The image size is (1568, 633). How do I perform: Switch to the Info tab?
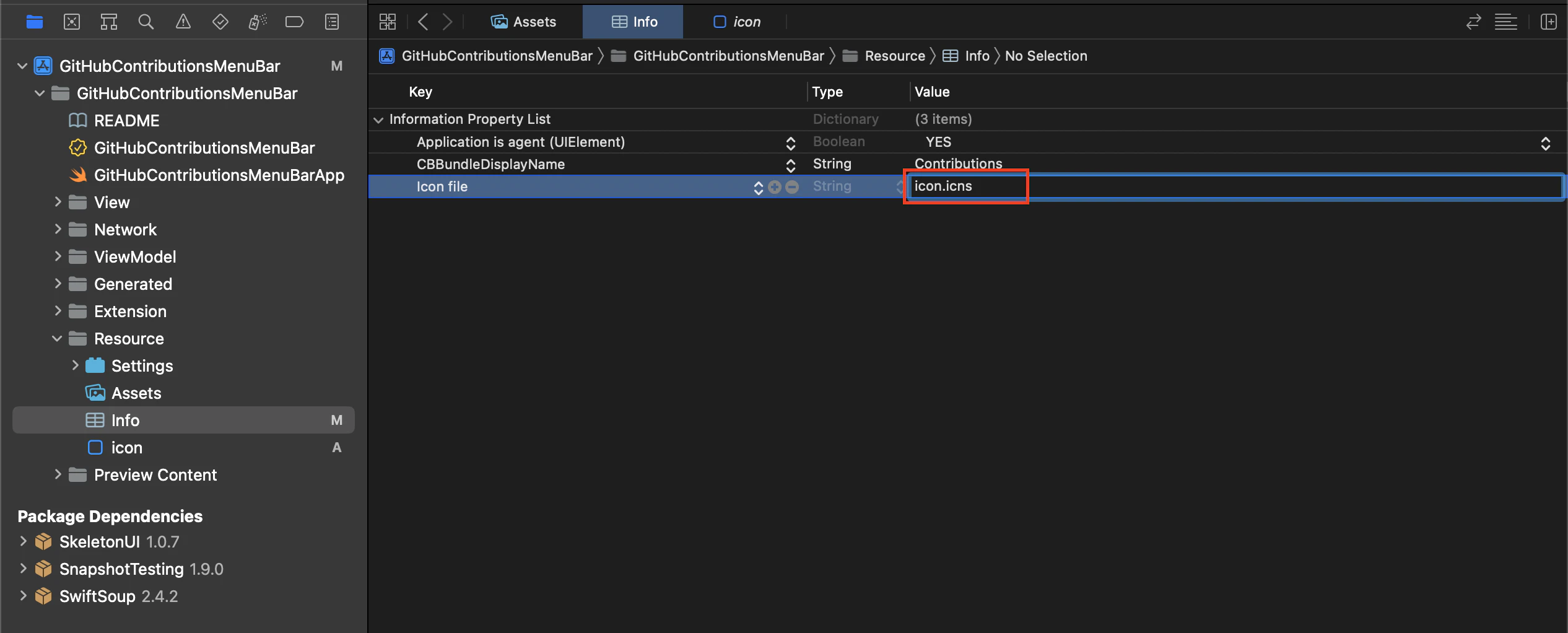(634, 22)
